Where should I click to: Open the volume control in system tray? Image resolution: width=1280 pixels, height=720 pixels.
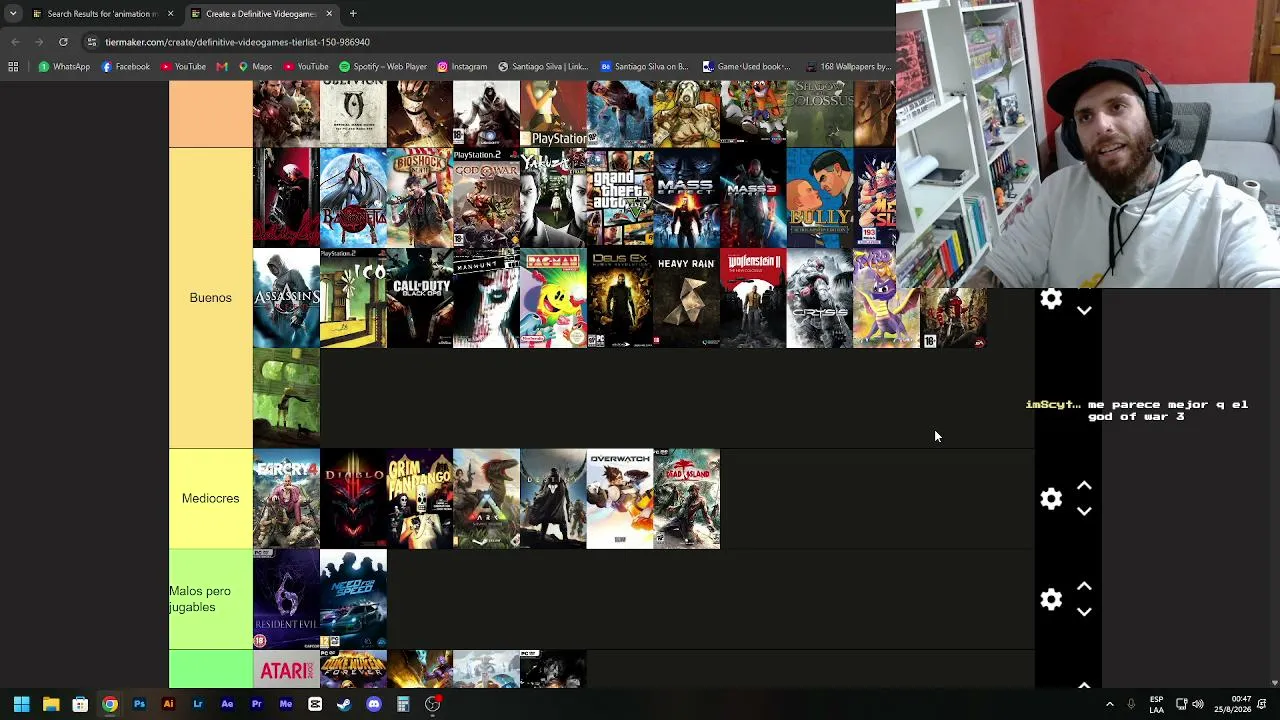tap(1198, 704)
